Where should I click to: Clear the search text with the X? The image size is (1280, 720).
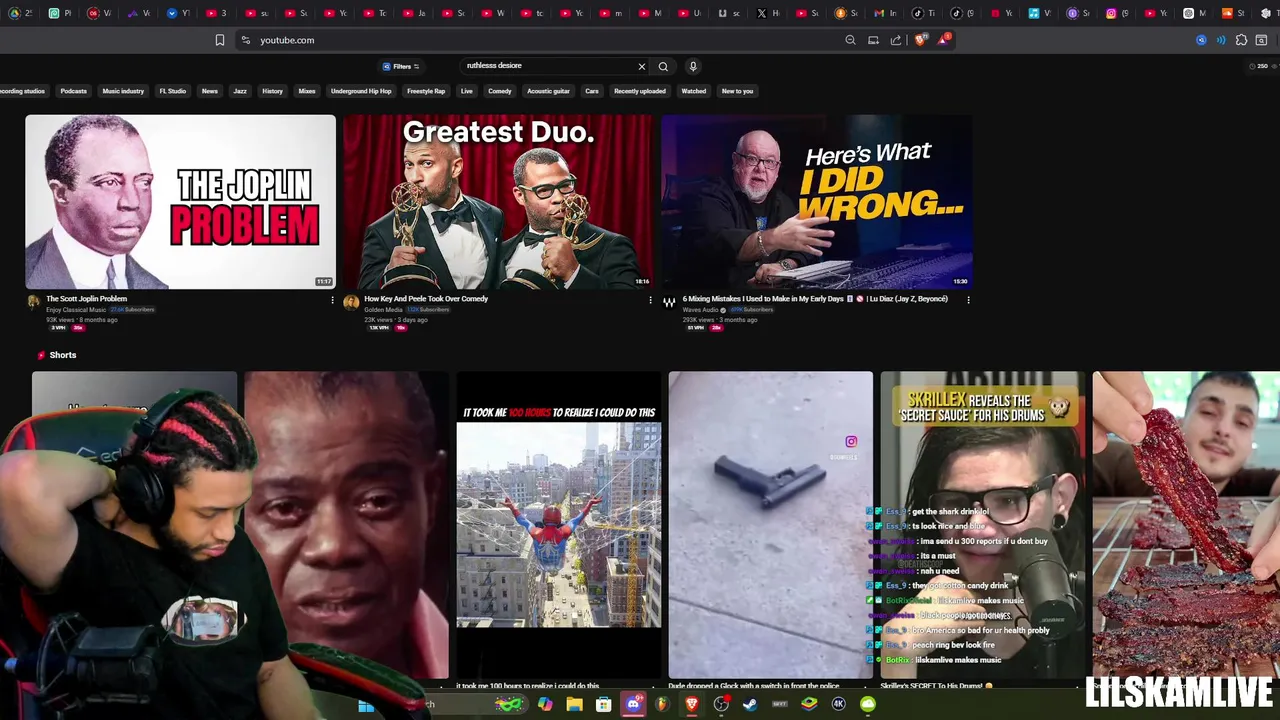tap(642, 66)
